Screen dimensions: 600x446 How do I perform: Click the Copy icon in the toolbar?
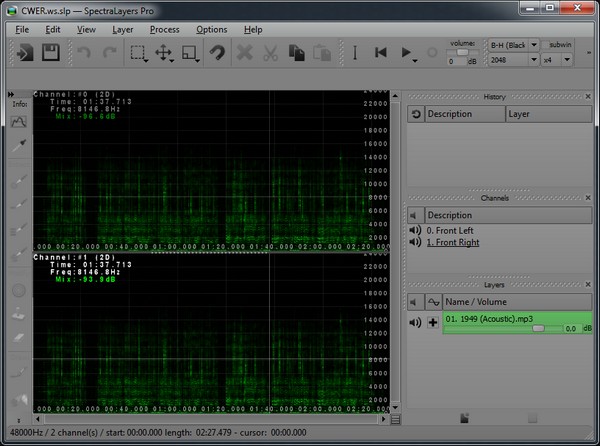296,53
